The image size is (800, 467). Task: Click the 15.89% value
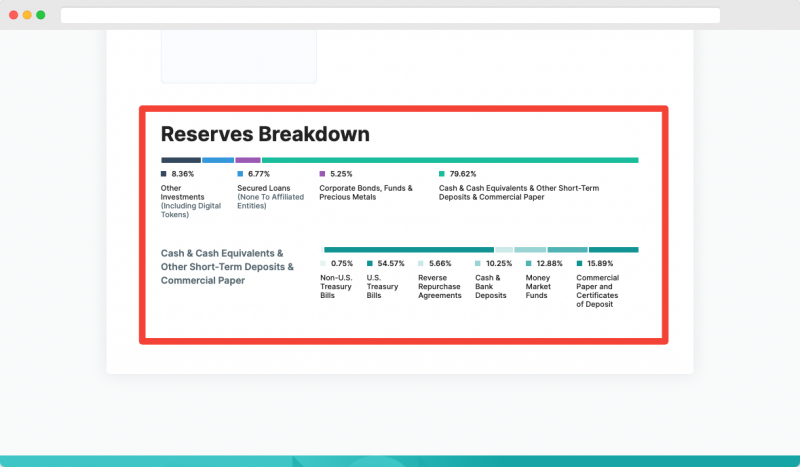tap(600, 264)
